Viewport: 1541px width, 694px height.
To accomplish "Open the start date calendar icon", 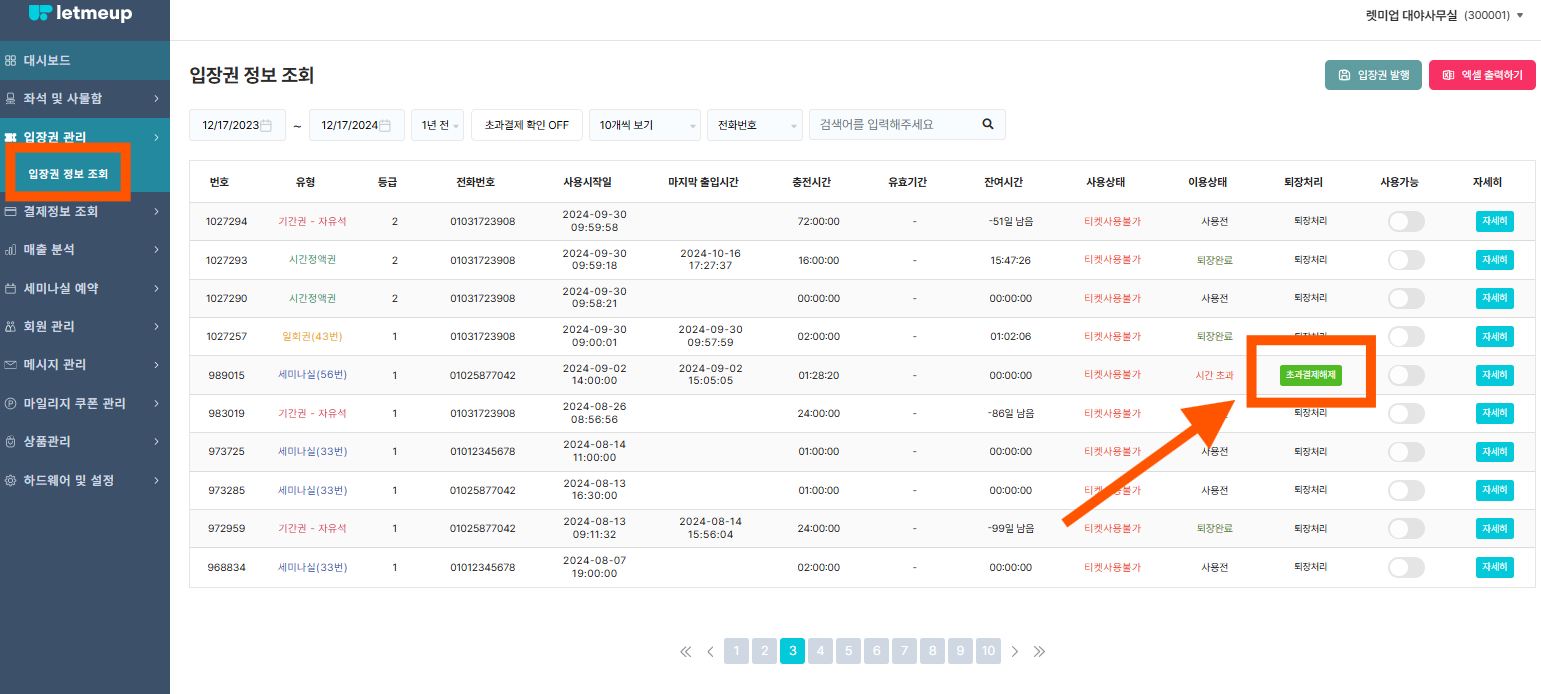I will coord(266,125).
